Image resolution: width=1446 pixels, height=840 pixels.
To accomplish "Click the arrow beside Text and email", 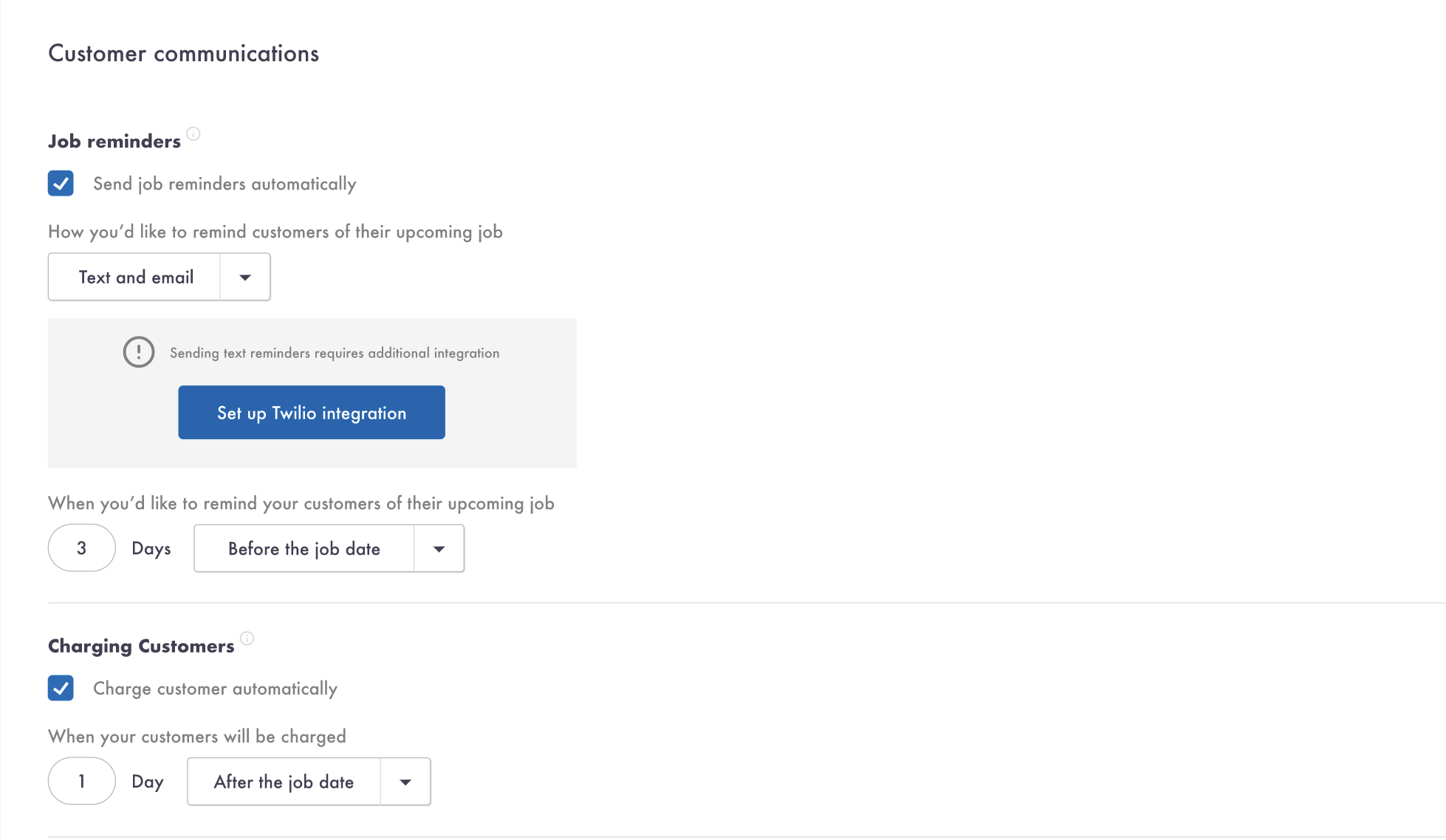I will (x=244, y=277).
